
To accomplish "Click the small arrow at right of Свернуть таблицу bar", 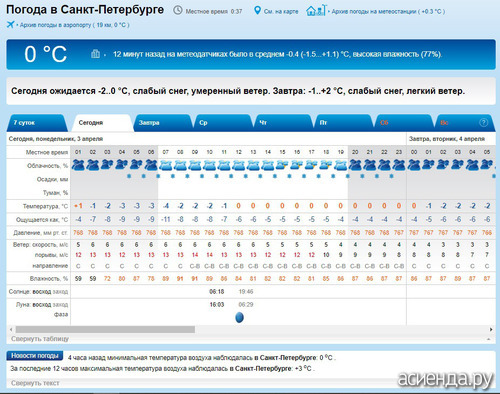I will [x=489, y=339].
